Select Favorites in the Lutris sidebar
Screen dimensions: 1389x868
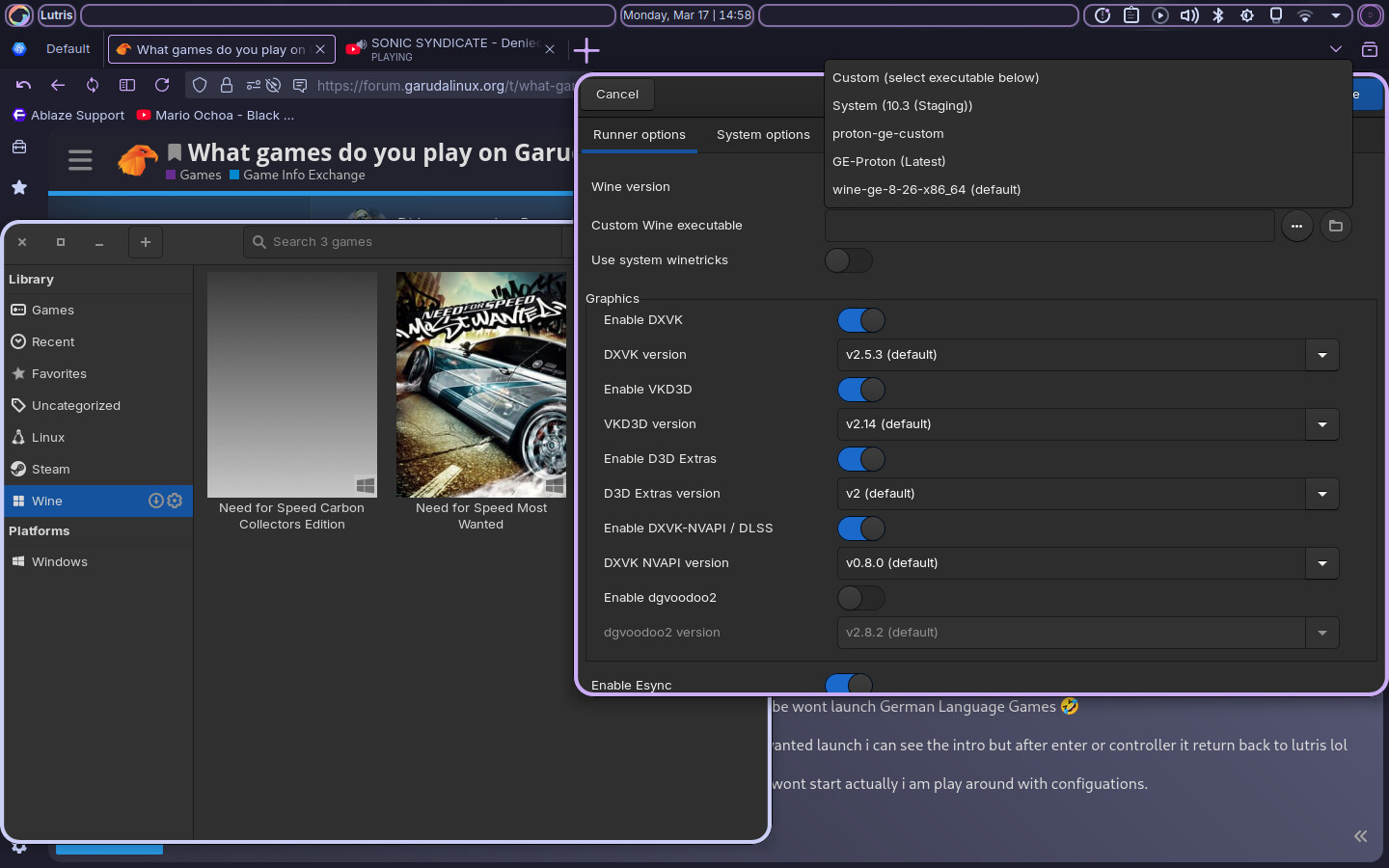[x=98, y=374]
